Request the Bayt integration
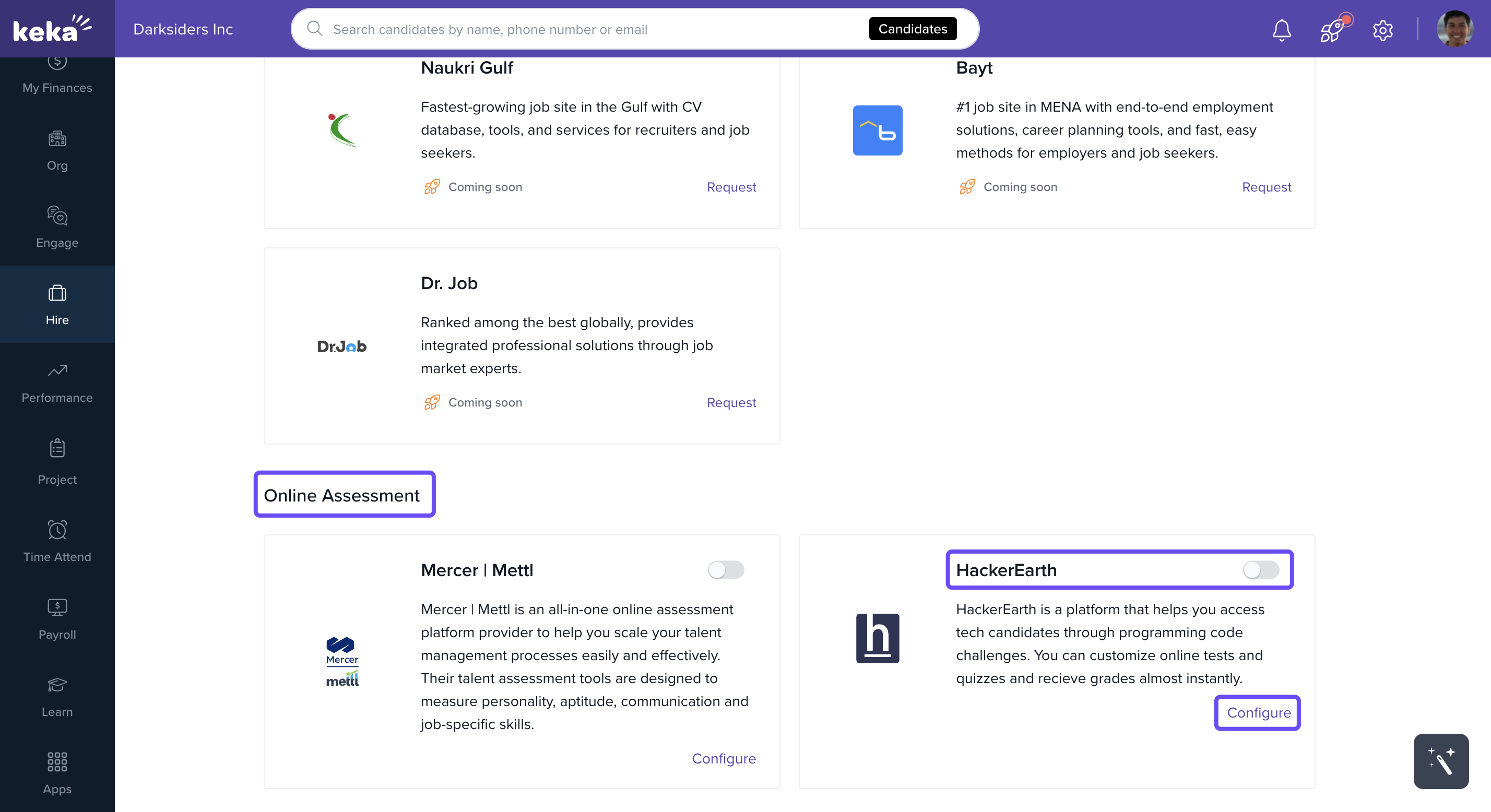This screenshot has height=812, width=1491. (1266, 187)
